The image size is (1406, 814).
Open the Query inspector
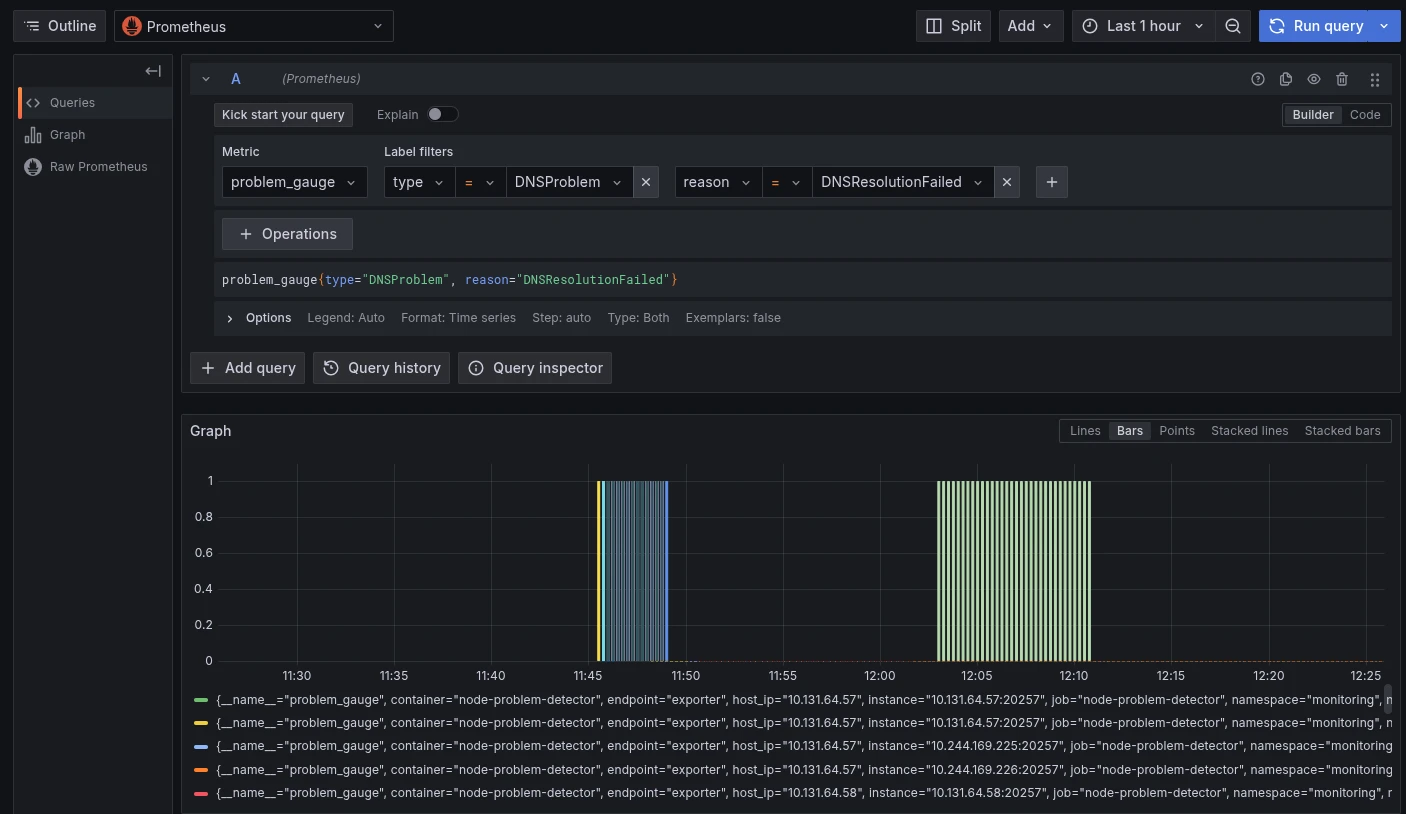[535, 368]
